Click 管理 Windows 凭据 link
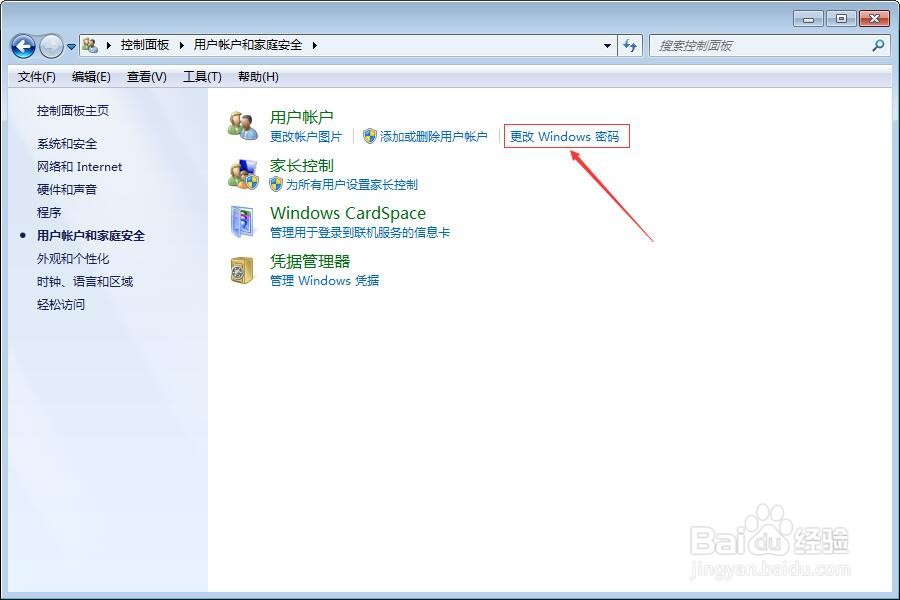900x600 pixels. pyautogui.click(x=325, y=281)
